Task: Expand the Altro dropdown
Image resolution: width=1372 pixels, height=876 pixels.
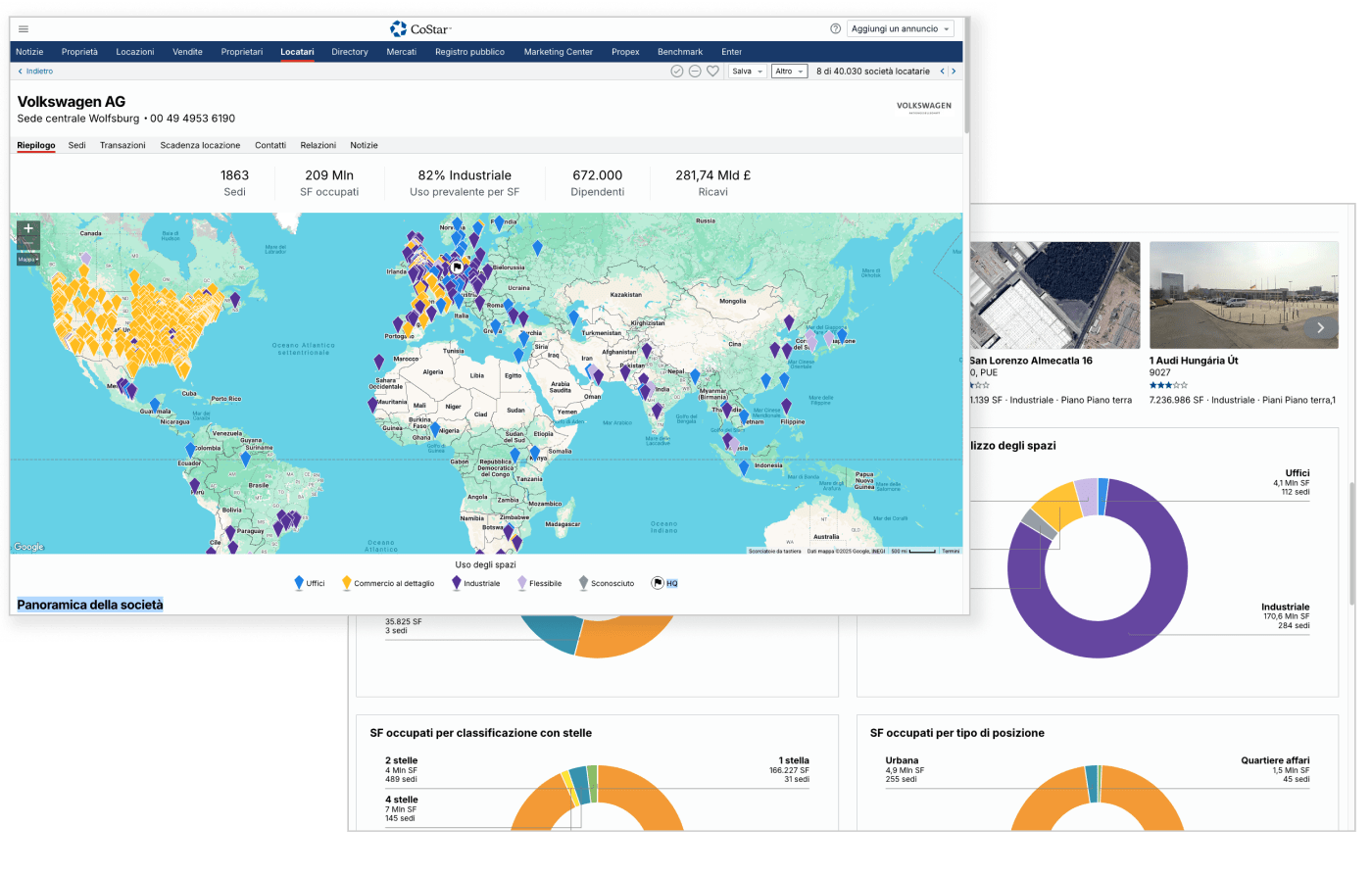Action: click(x=788, y=72)
